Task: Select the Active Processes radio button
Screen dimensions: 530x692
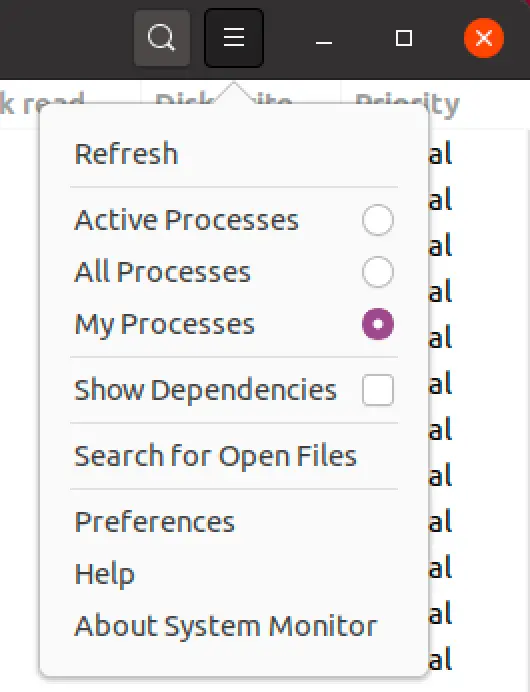Action: [x=378, y=220]
